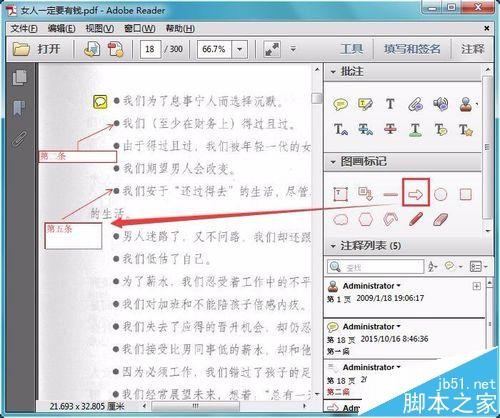Select the cloud drawing tool
Image resolution: width=500 pixels, height=418 pixels.
click(341, 220)
